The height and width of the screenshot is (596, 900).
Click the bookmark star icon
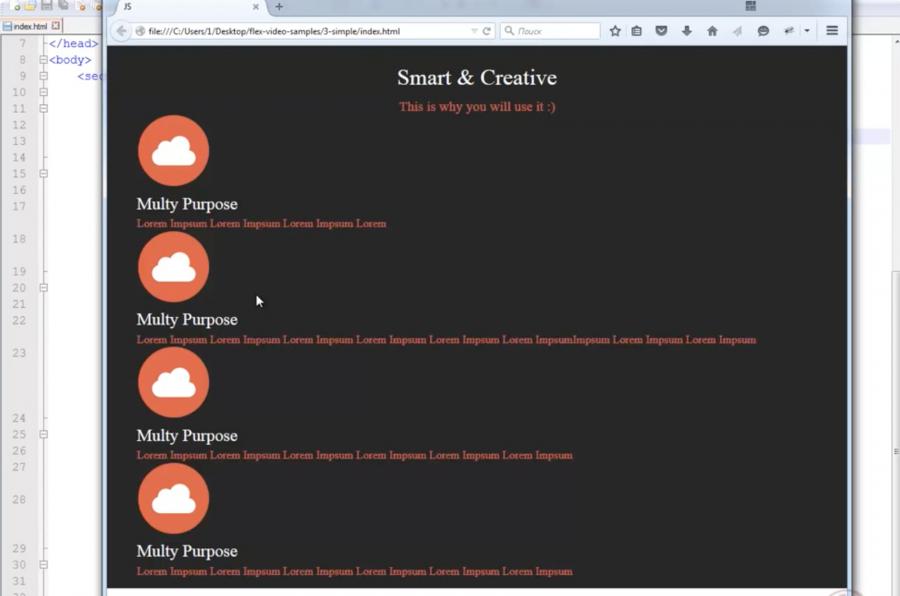[x=615, y=31]
